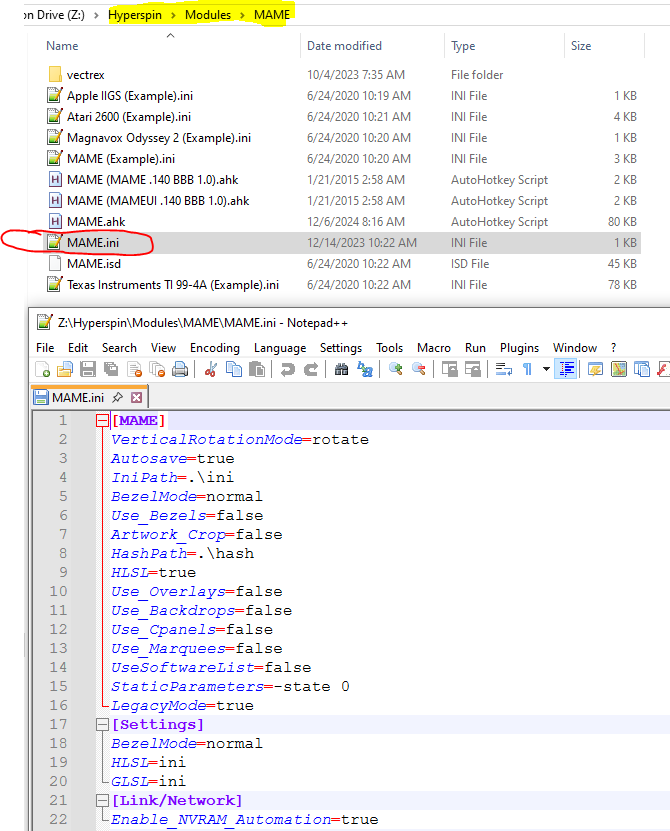Close the MAME.ini document tab
The width and height of the screenshot is (670, 831).
[137, 398]
